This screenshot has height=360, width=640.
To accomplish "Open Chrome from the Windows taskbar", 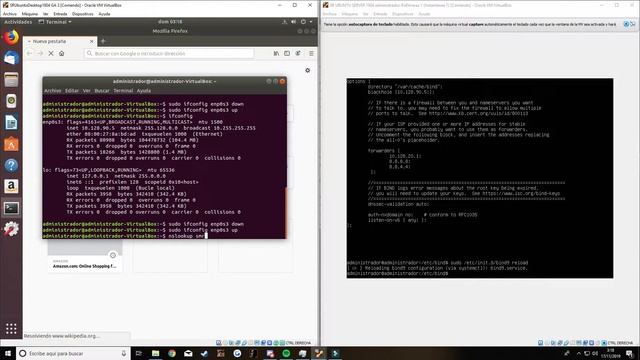I will coord(172,353).
